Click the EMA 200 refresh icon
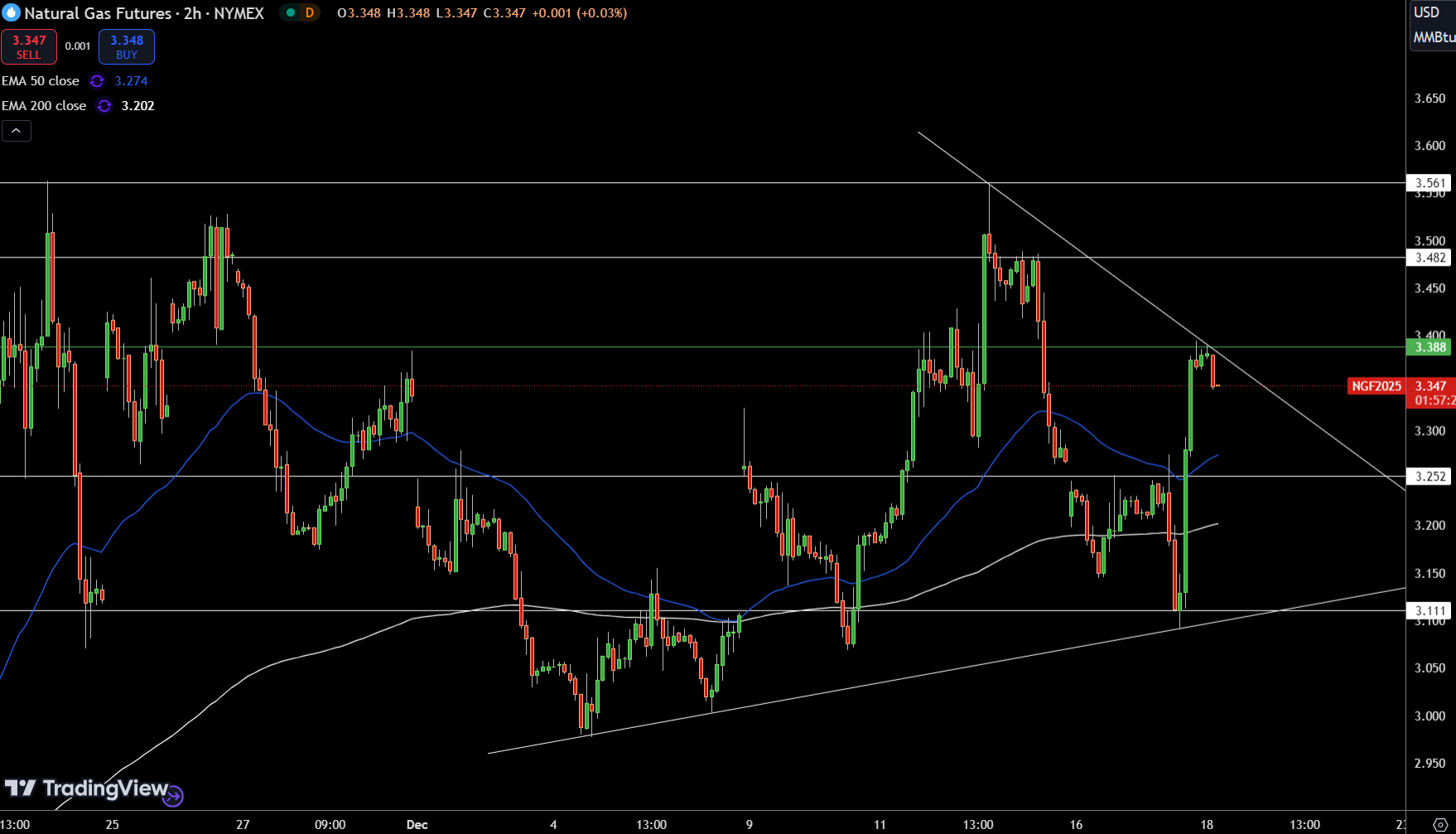 (x=104, y=106)
